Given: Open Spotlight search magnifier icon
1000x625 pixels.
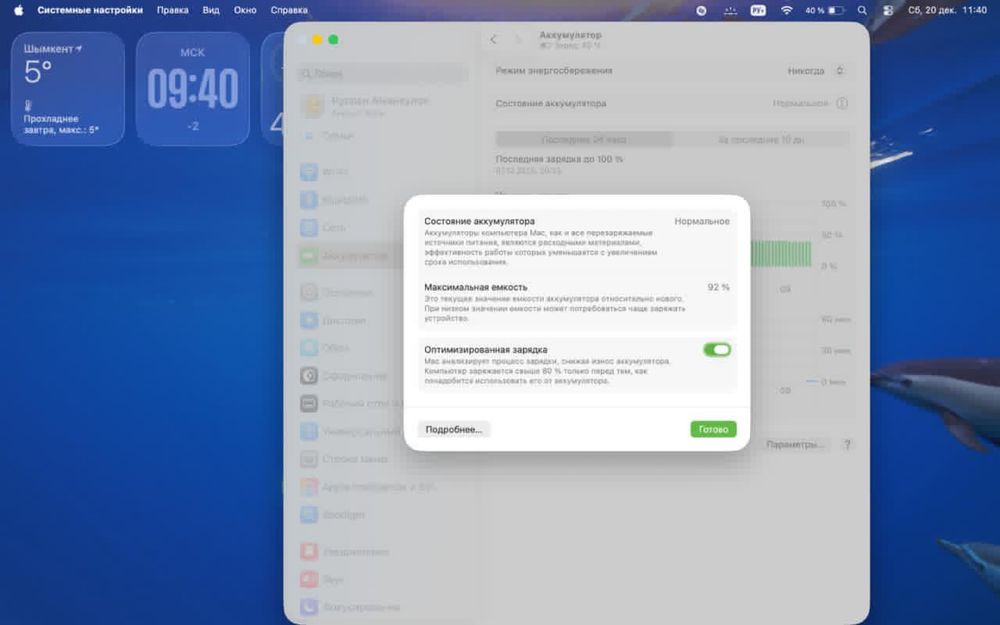Looking at the screenshot, I should click(x=862, y=10).
